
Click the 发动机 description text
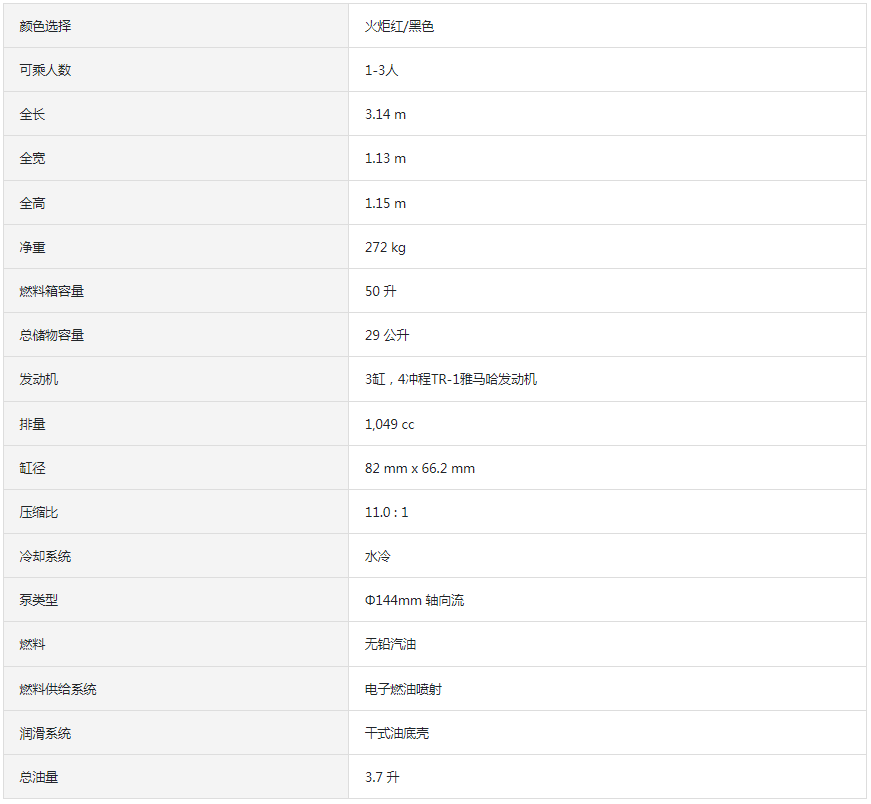[x=450, y=379]
